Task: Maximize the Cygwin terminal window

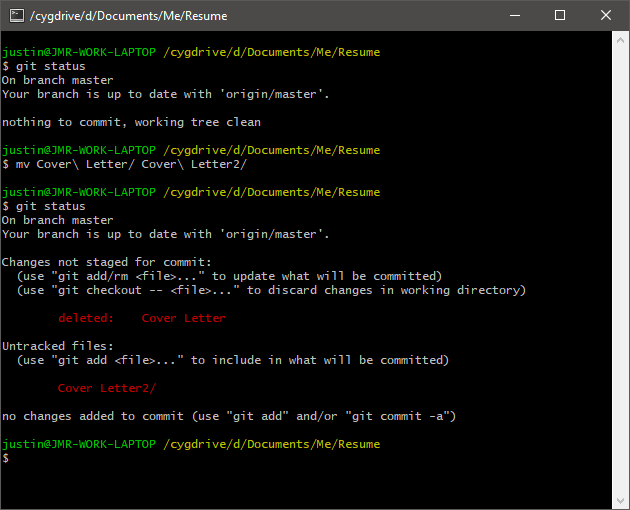Action: tap(560, 16)
